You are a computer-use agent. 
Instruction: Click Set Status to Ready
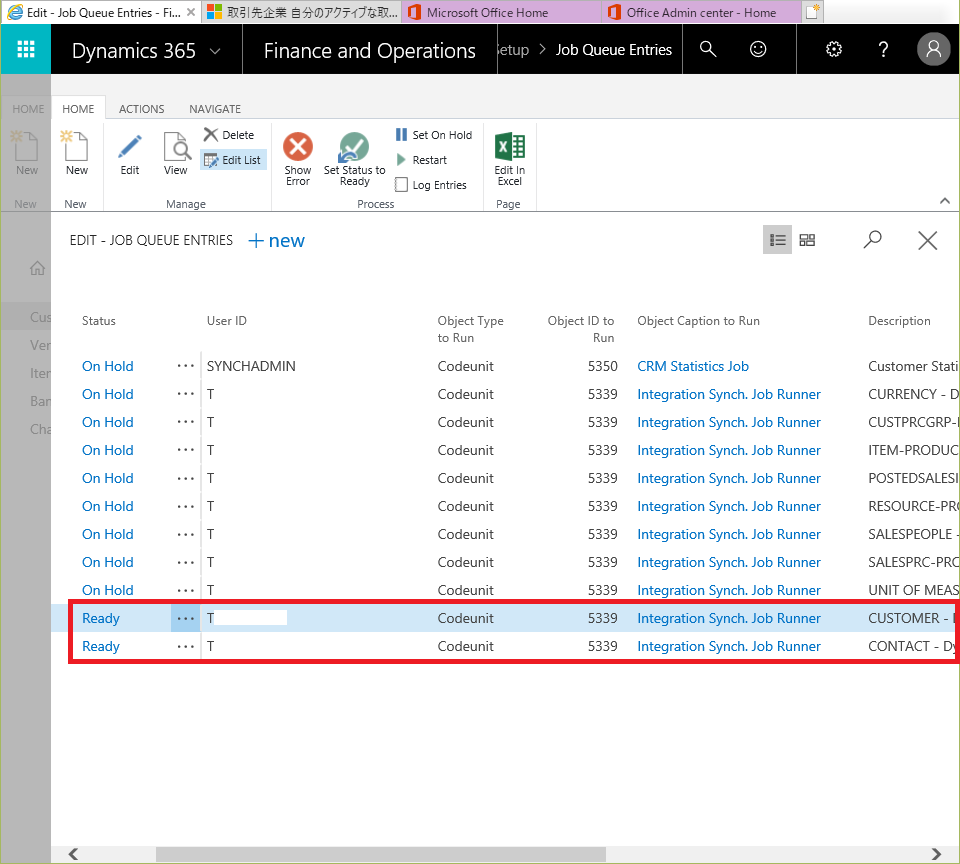point(354,159)
